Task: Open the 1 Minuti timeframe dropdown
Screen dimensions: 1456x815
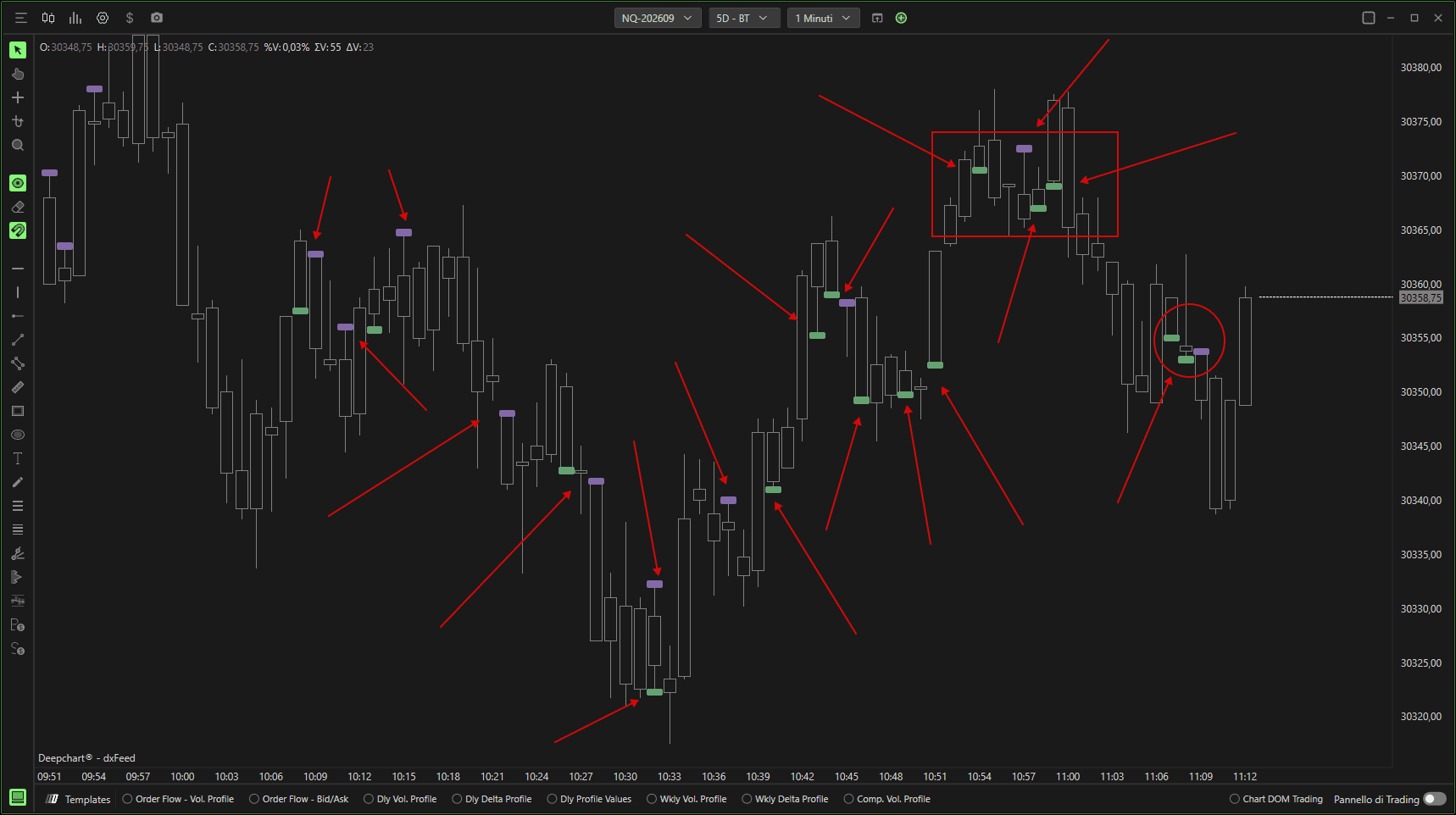Action: [823, 18]
